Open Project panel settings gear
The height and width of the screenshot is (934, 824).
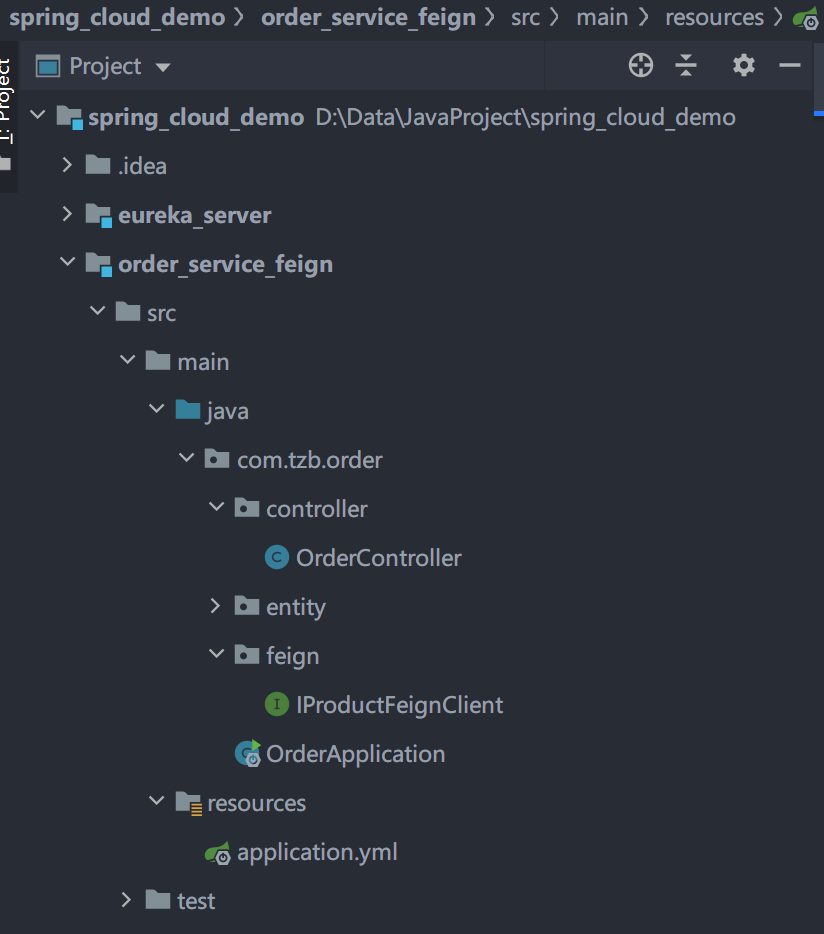point(743,66)
